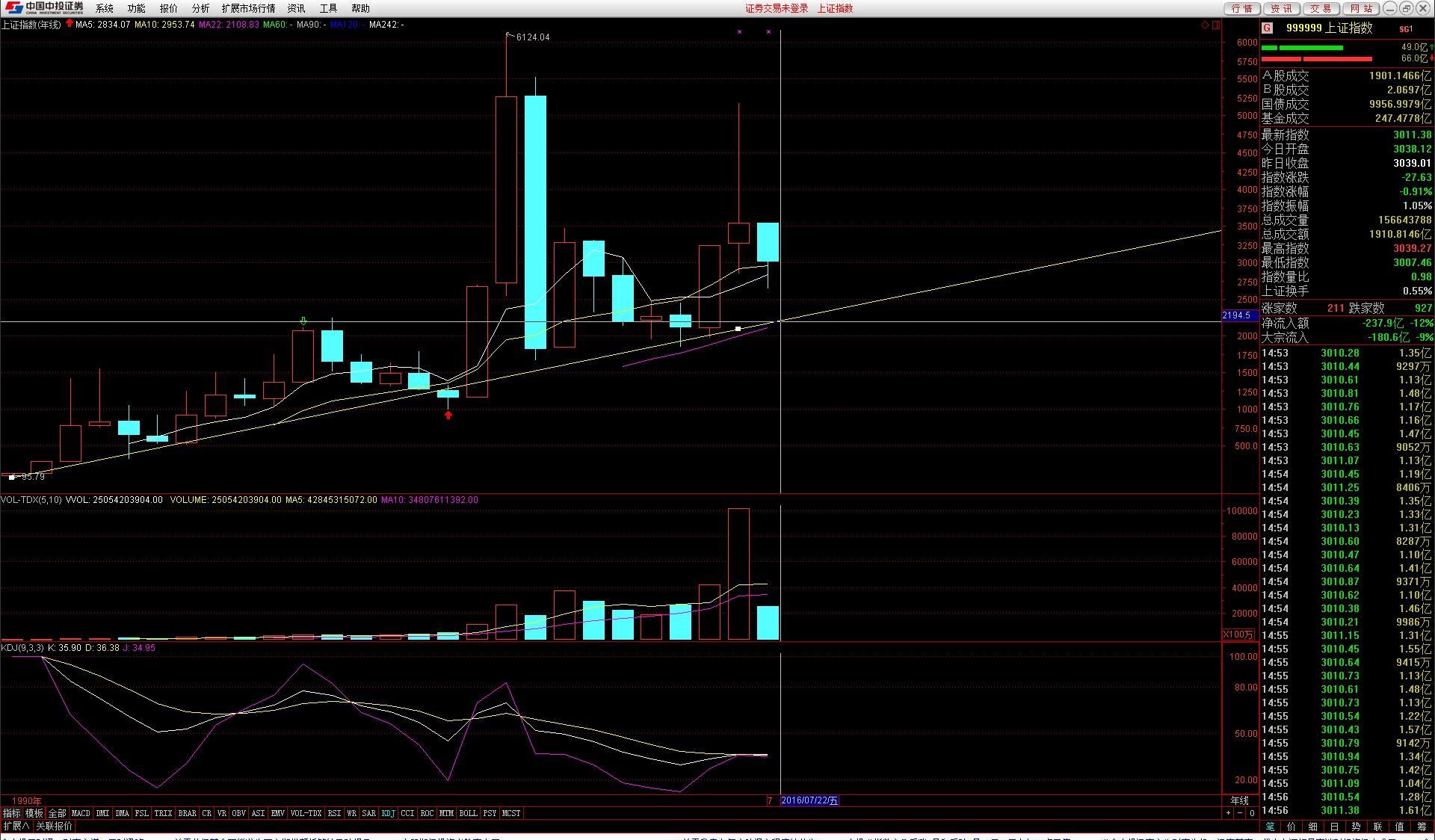Screen dimensions: 1435x840
Task: Click the zoom-in plus button under 年线
Action: click(x=1228, y=813)
